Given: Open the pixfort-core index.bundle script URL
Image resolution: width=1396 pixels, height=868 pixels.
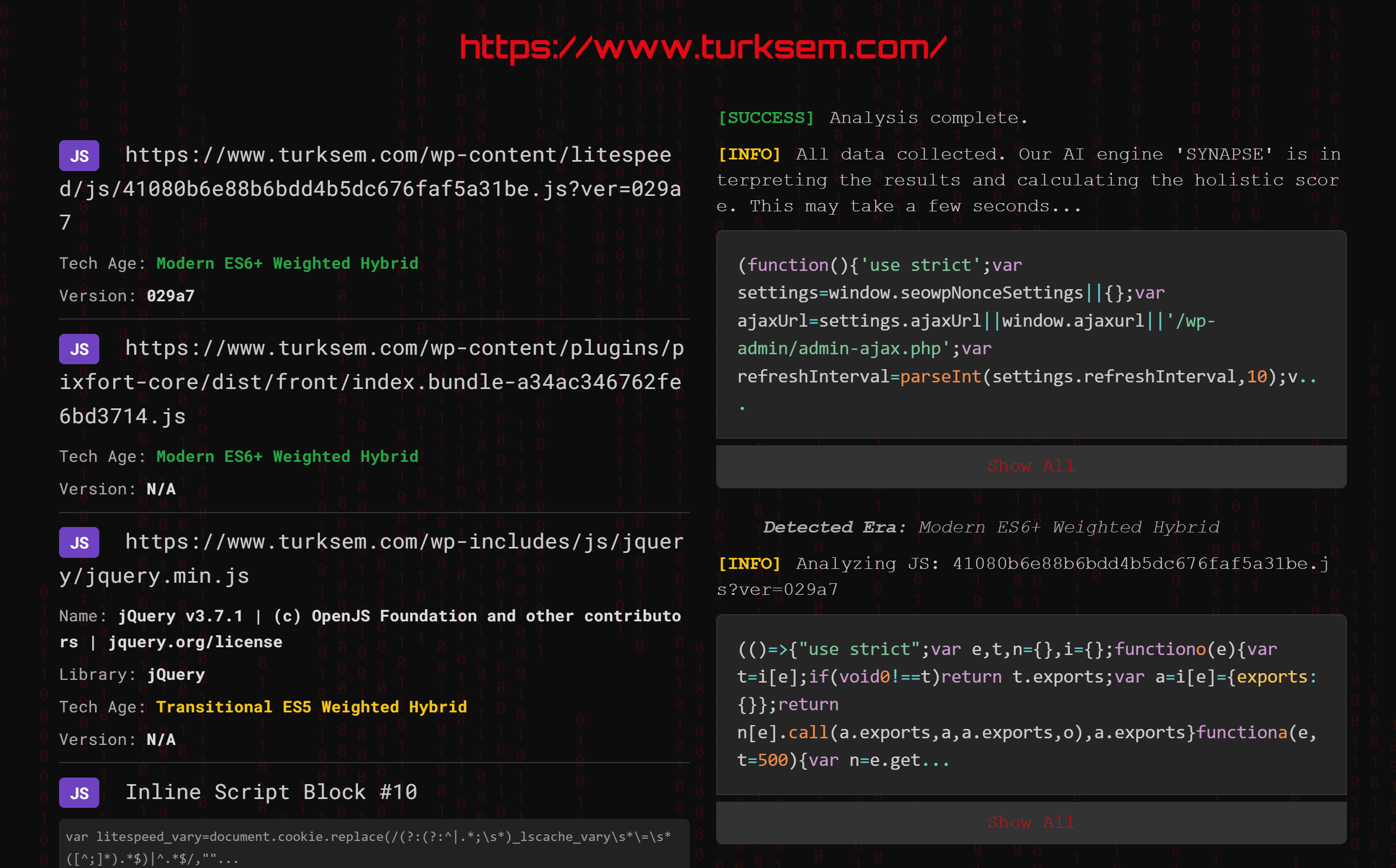Looking at the screenshot, I should coord(373,382).
